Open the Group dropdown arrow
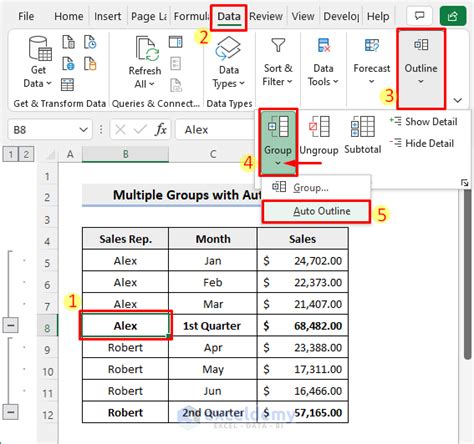 click(x=278, y=163)
